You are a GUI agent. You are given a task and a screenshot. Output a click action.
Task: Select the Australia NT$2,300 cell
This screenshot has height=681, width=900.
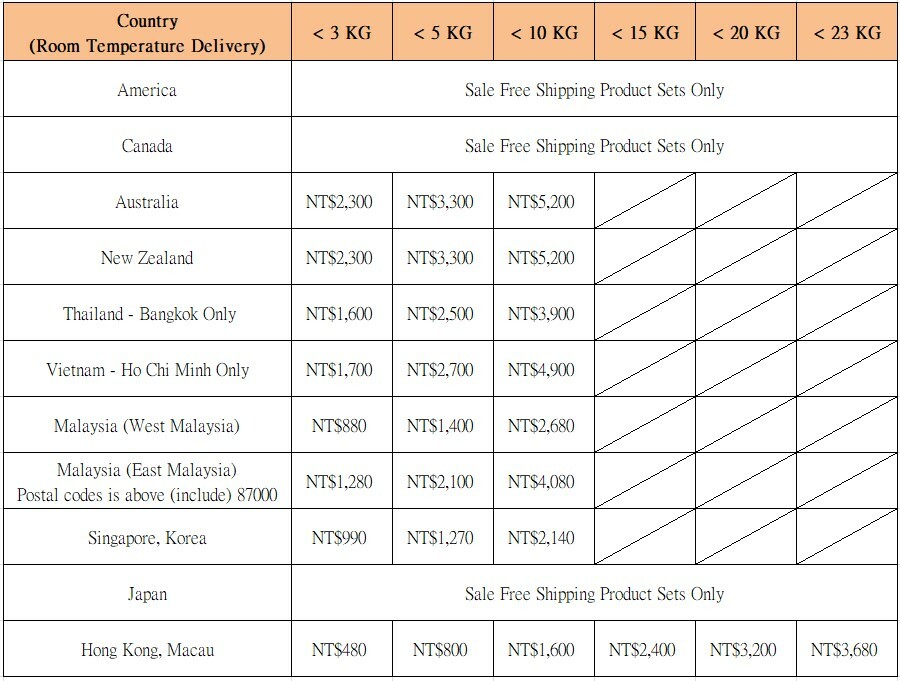click(340, 202)
